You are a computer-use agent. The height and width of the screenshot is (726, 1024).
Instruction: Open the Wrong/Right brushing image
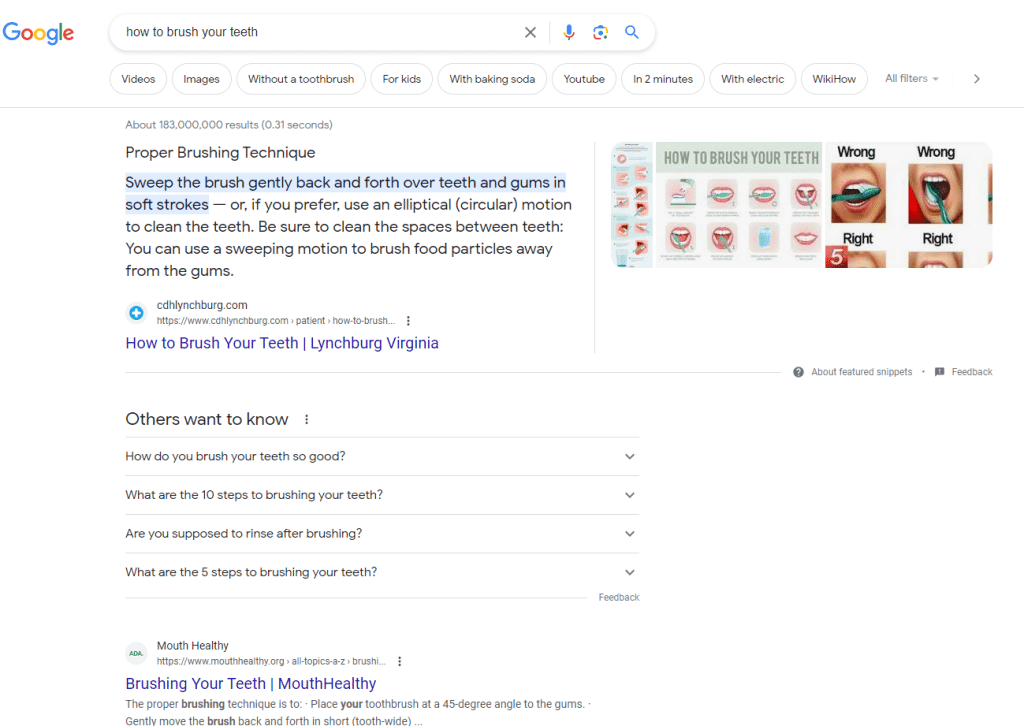point(906,205)
